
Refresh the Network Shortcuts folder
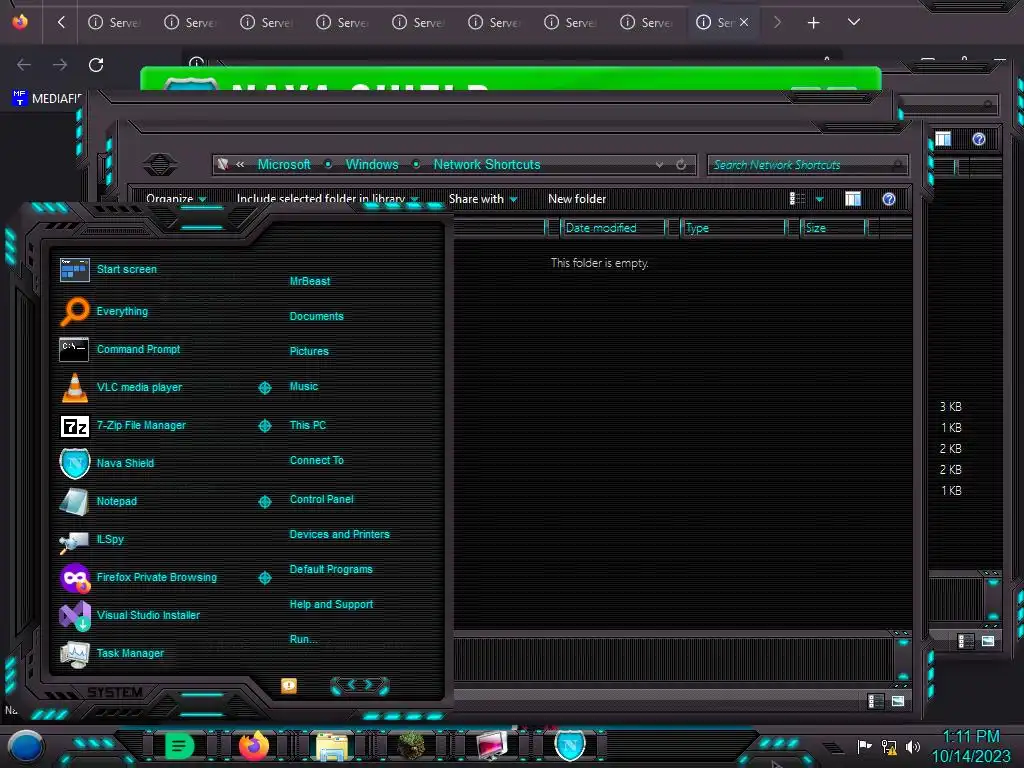(x=681, y=165)
